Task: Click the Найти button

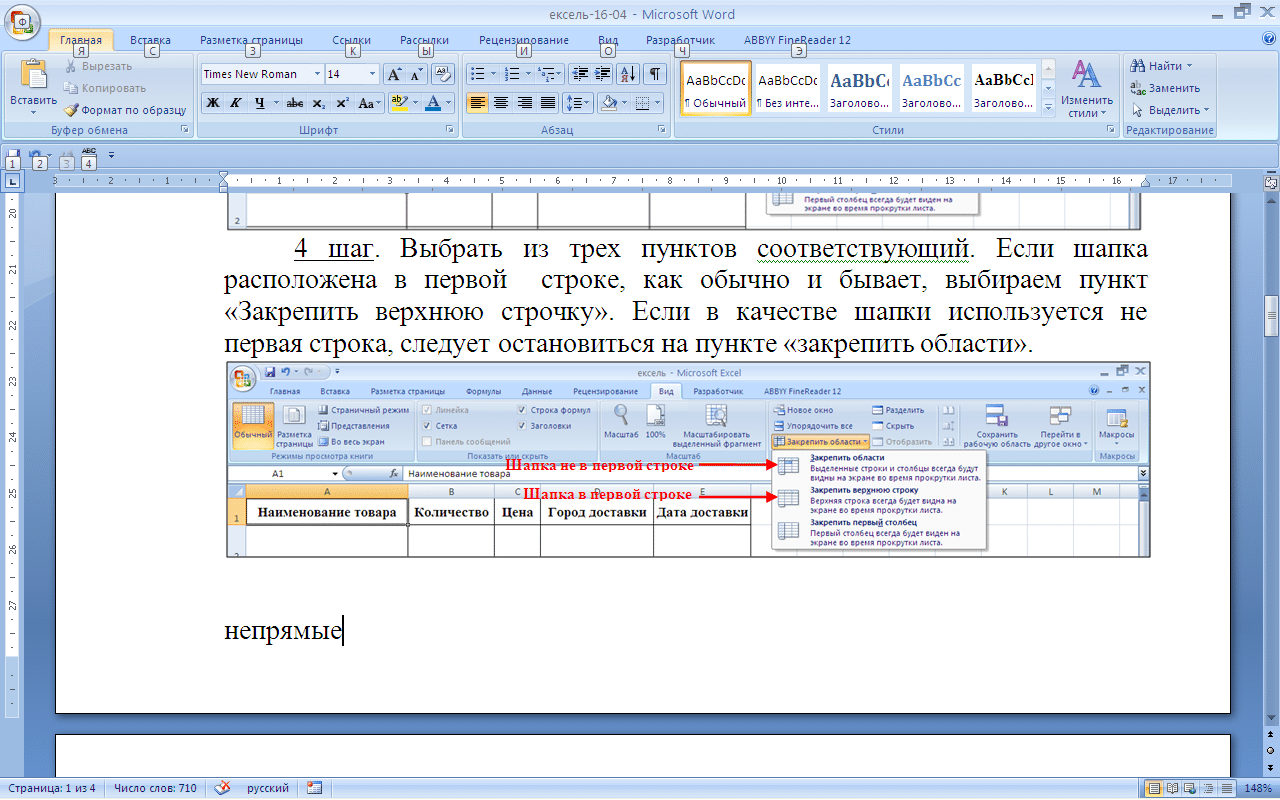Action: (1160, 66)
